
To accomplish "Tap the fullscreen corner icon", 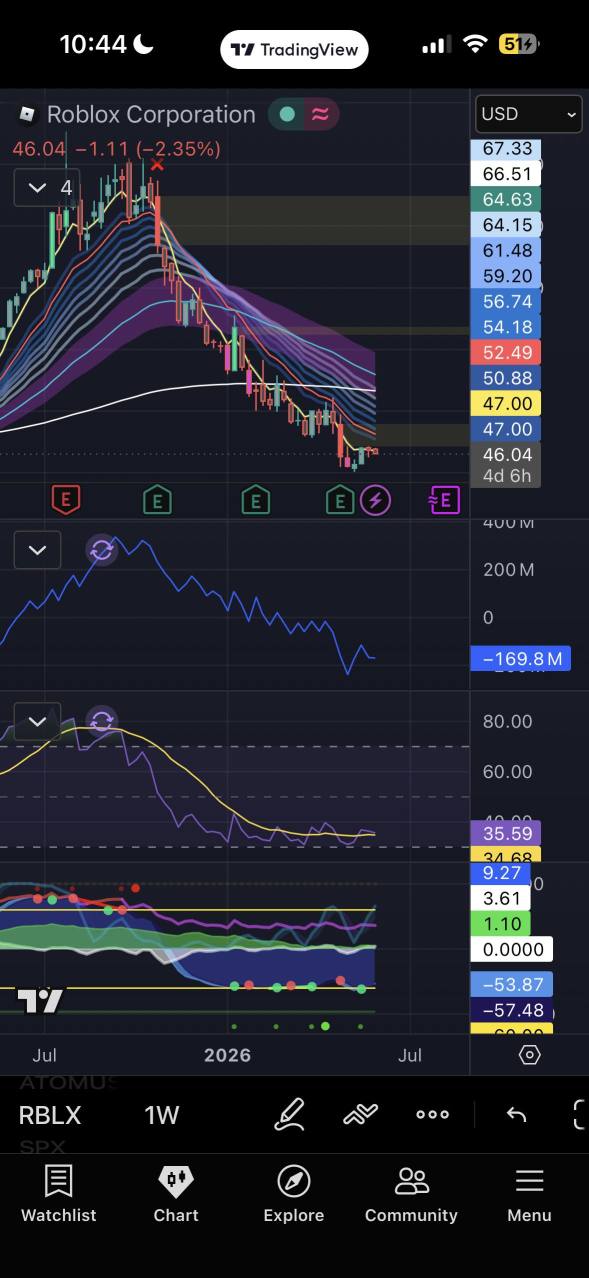I will pos(580,1114).
